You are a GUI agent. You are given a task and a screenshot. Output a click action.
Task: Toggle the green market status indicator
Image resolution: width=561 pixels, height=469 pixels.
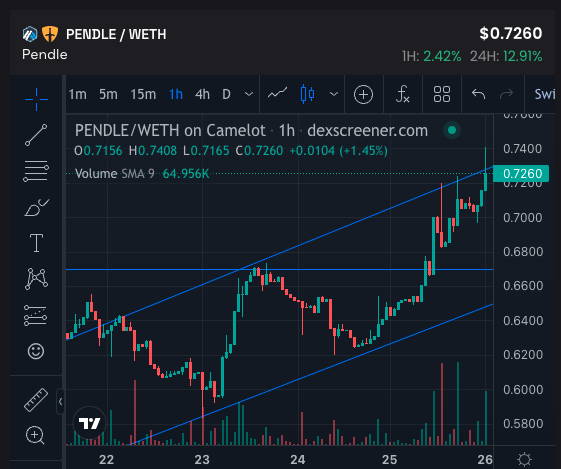[x=452, y=130]
